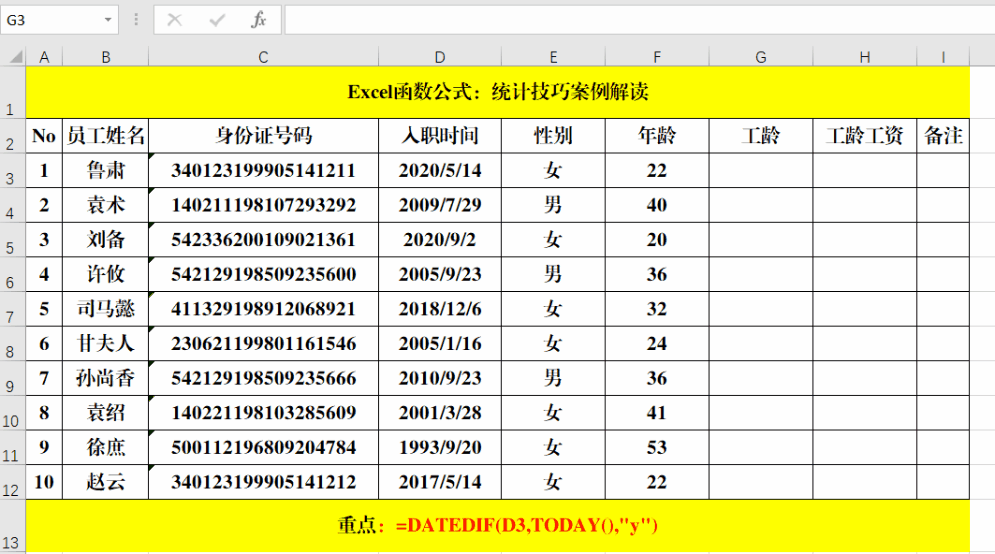This screenshot has height=554, width=995.
Task: Click hire date cell '2017/5/14'
Action: coord(440,482)
